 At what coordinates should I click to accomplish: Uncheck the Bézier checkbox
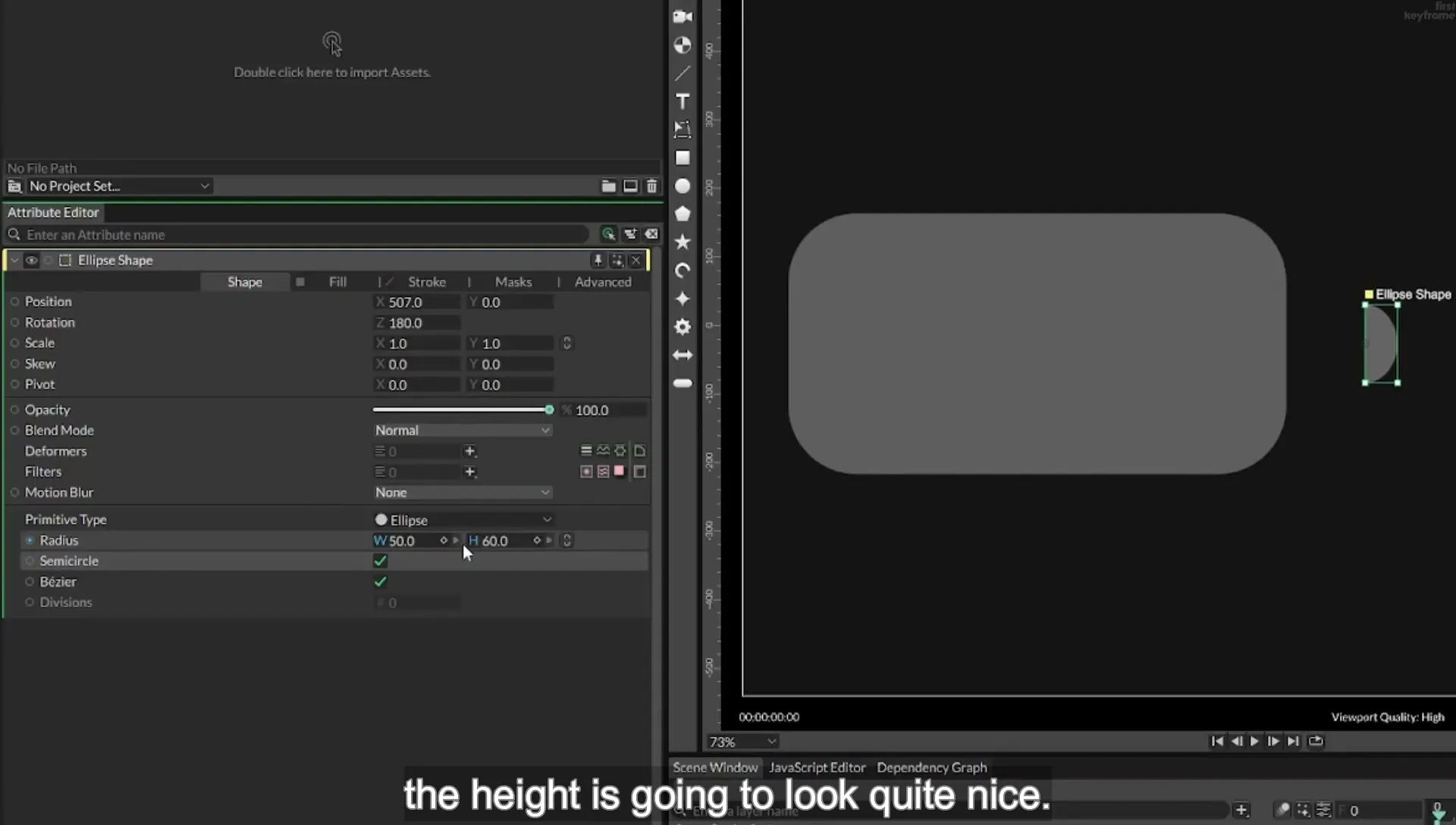pyautogui.click(x=381, y=582)
